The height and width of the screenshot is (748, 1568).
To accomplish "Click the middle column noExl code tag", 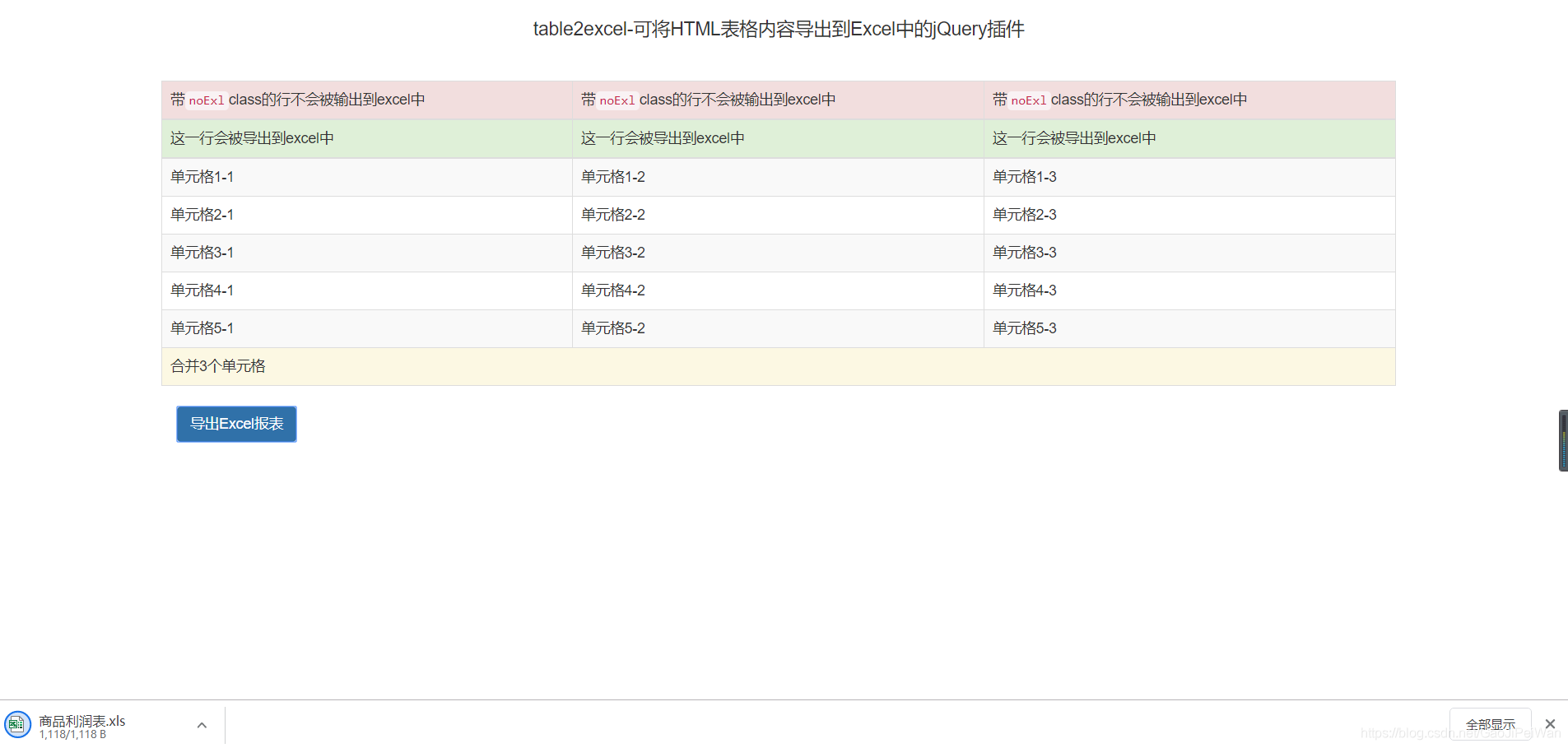I will coord(617,100).
